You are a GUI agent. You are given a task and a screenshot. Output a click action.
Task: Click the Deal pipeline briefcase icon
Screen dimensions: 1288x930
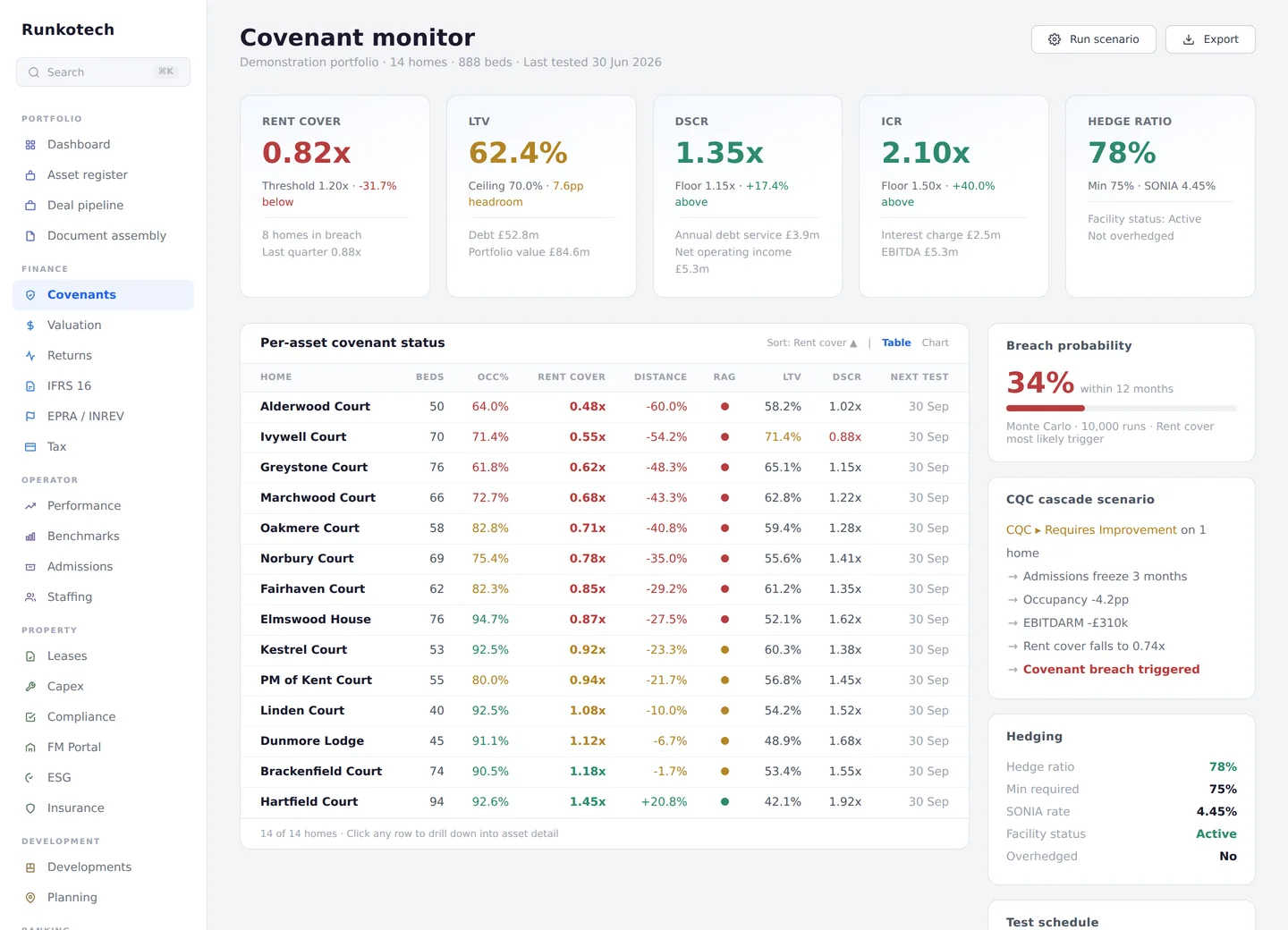(30, 206)
